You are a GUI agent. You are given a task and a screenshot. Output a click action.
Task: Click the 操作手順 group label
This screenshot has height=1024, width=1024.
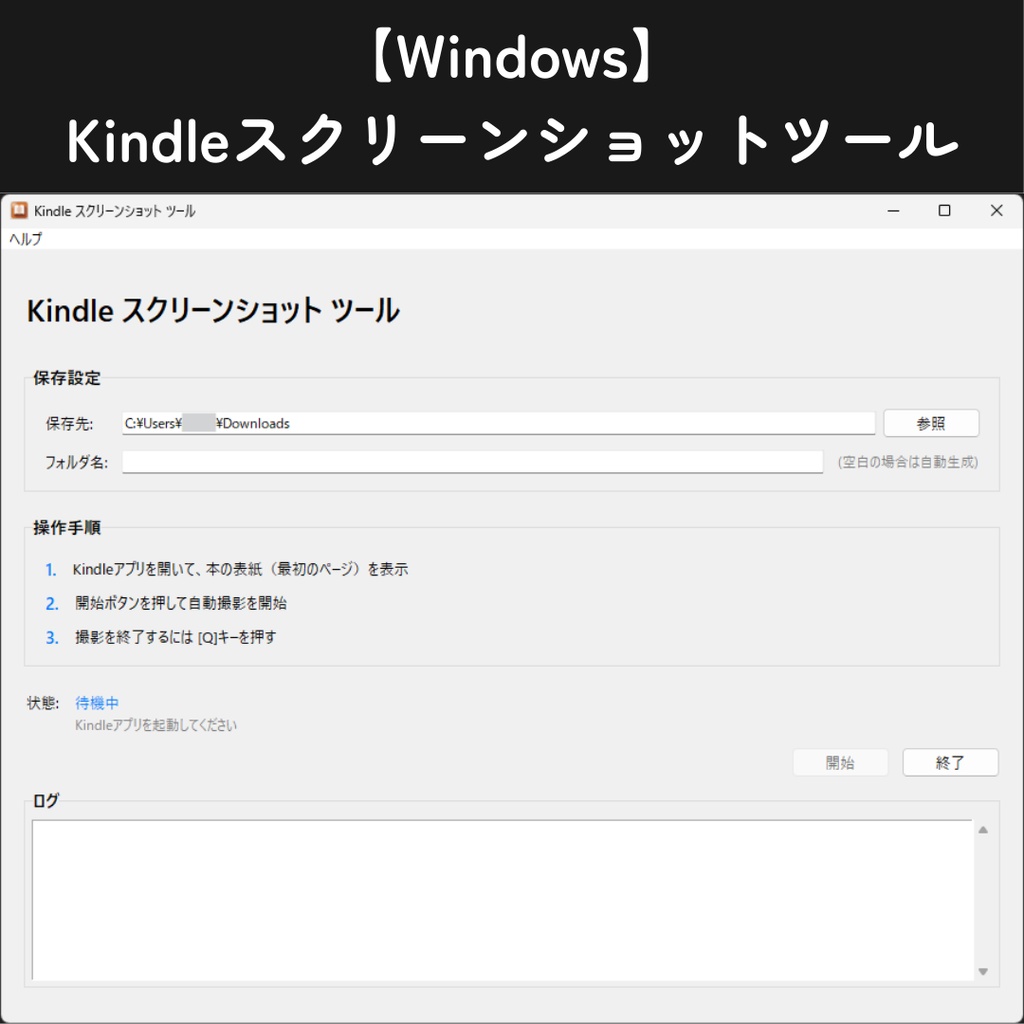click(x=67, y=528)
